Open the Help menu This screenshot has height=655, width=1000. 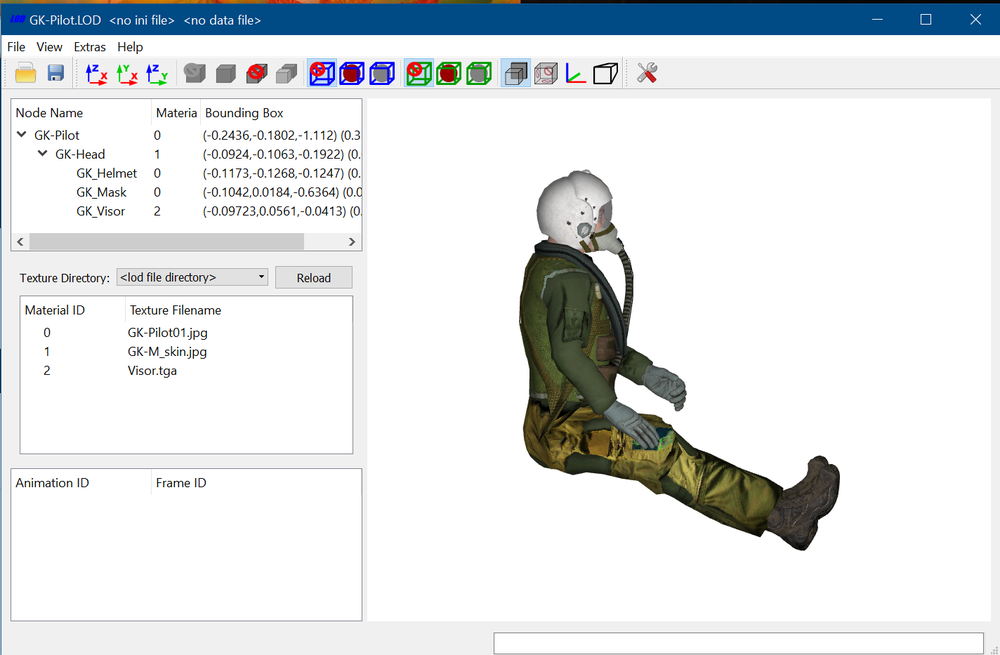click(x=130, y=47)
